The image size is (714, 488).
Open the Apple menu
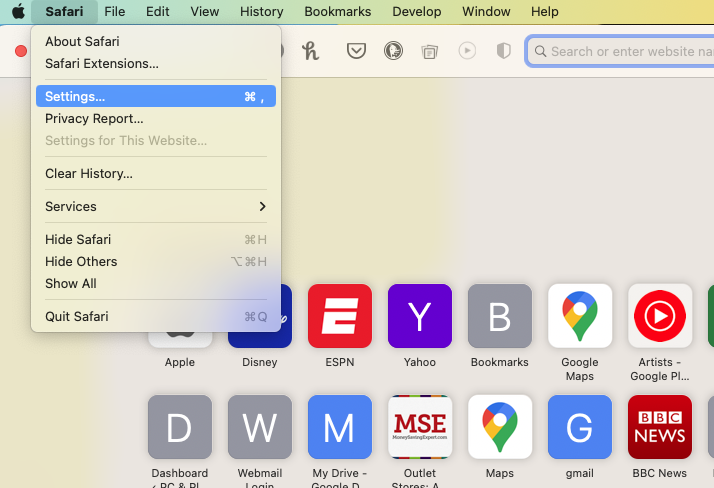click(18, 11)
